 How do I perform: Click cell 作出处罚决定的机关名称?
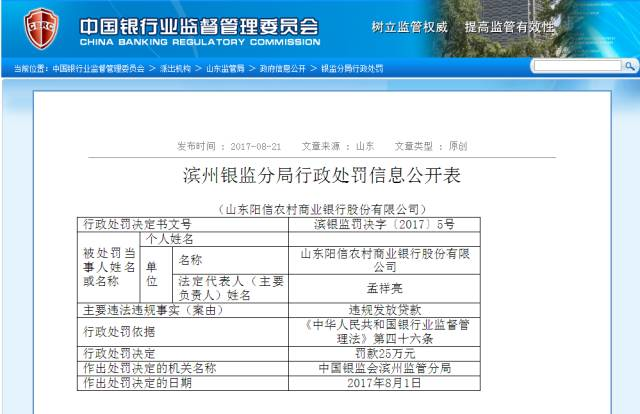coord(183,368)
